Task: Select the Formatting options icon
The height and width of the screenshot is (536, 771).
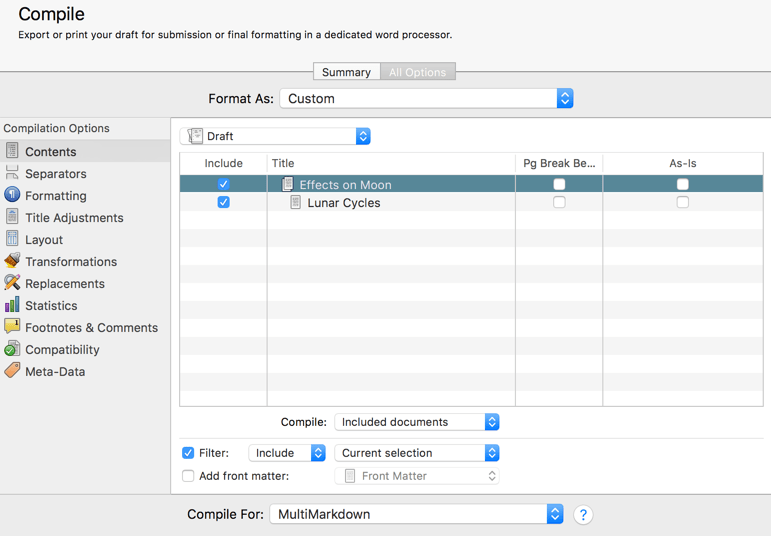Action: [12, 195]
